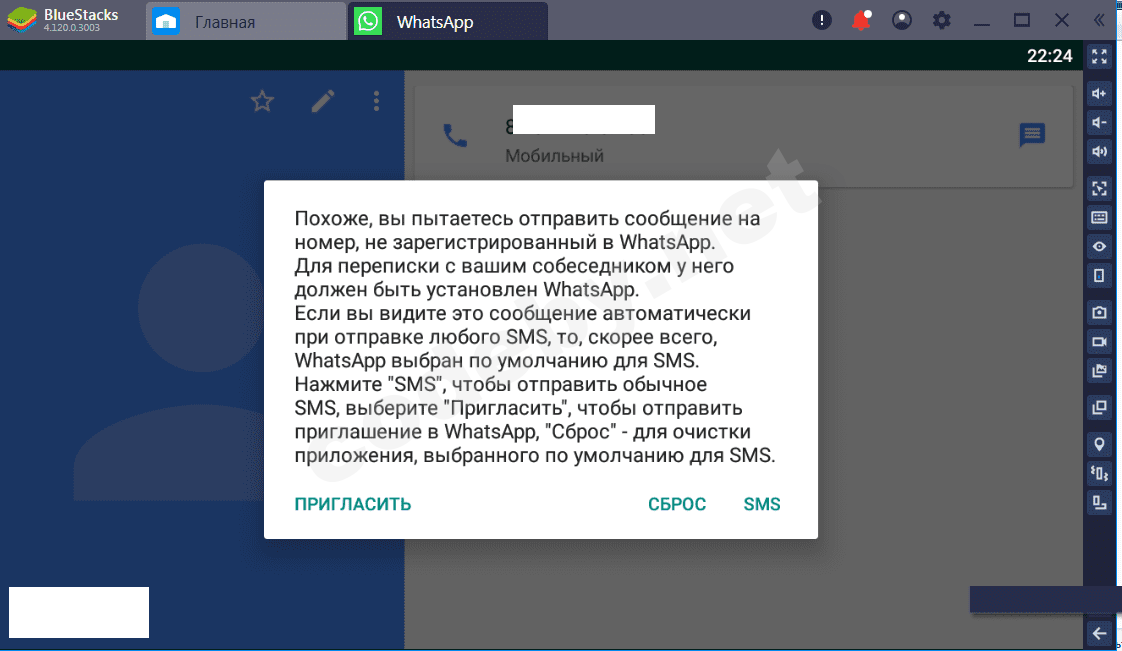
Task: Mark the contact as favorite with the star
Action: click(263, 101)
